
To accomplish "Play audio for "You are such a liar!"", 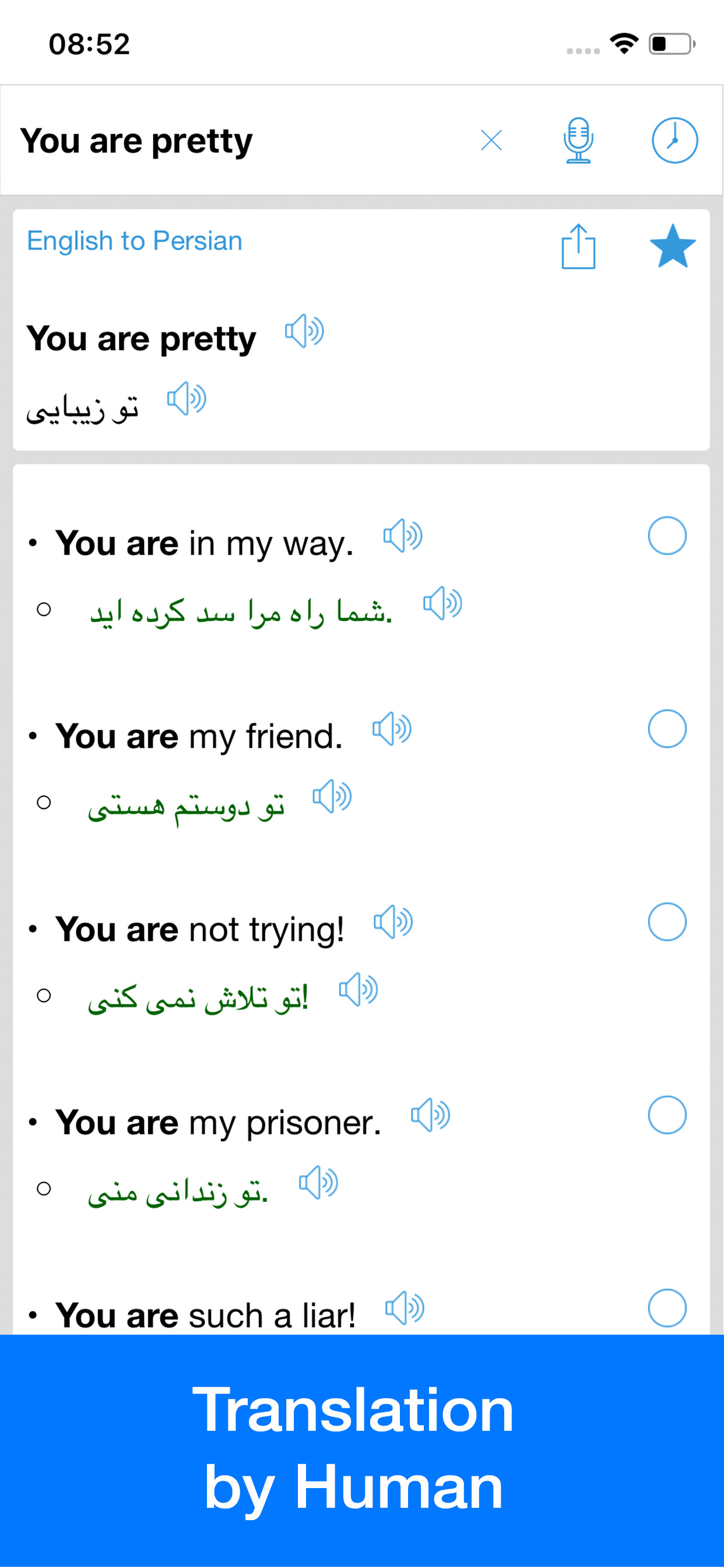I will [405, 1308].
